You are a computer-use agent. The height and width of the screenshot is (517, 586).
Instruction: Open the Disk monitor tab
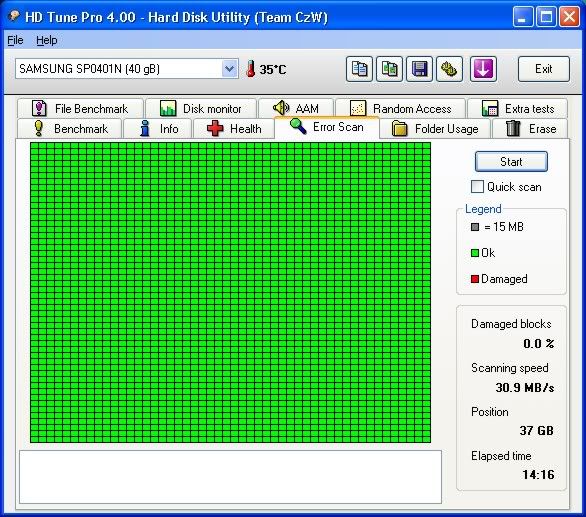coord(201,109)
